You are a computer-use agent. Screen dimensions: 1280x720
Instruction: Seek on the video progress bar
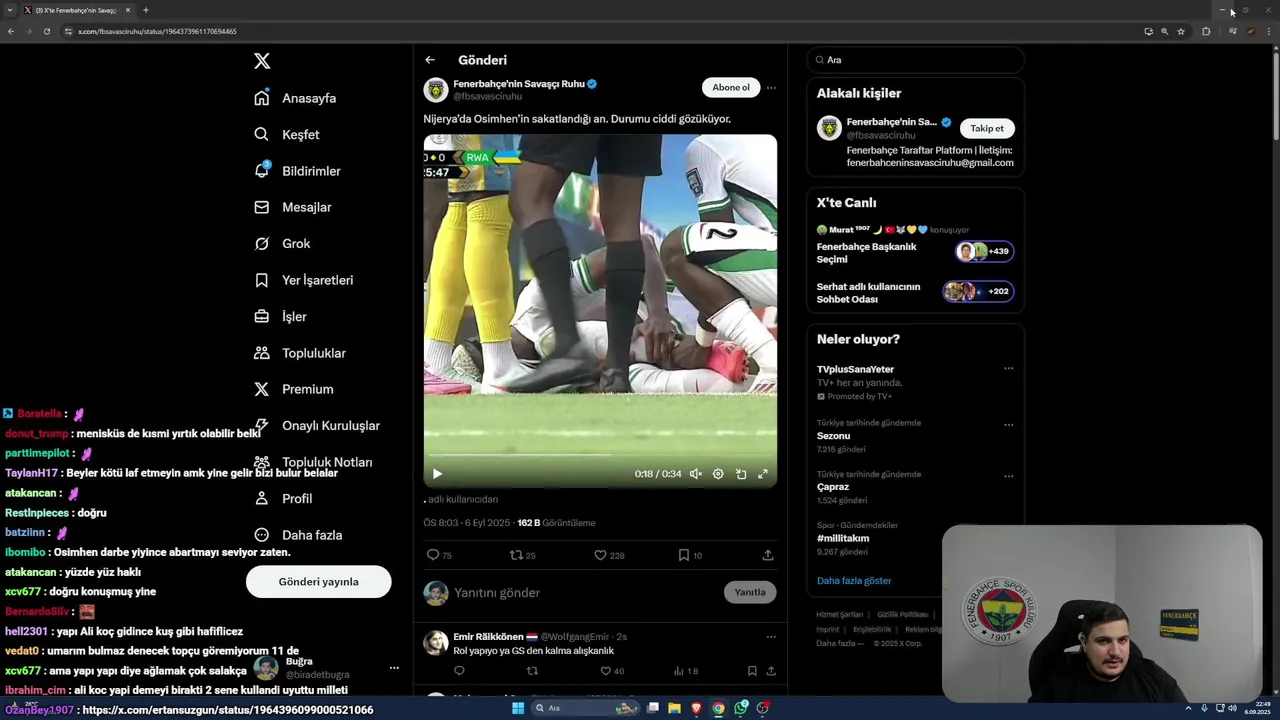tap(600, 455)
